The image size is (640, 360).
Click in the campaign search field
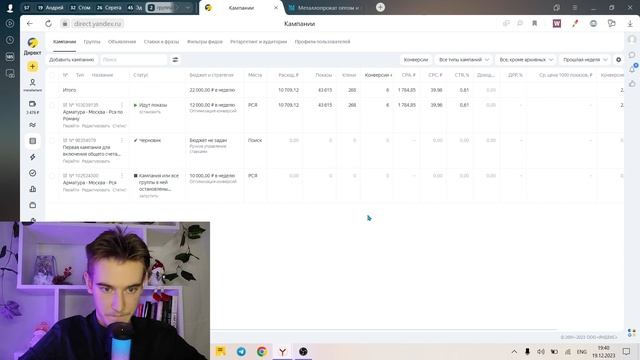[134, 60]
